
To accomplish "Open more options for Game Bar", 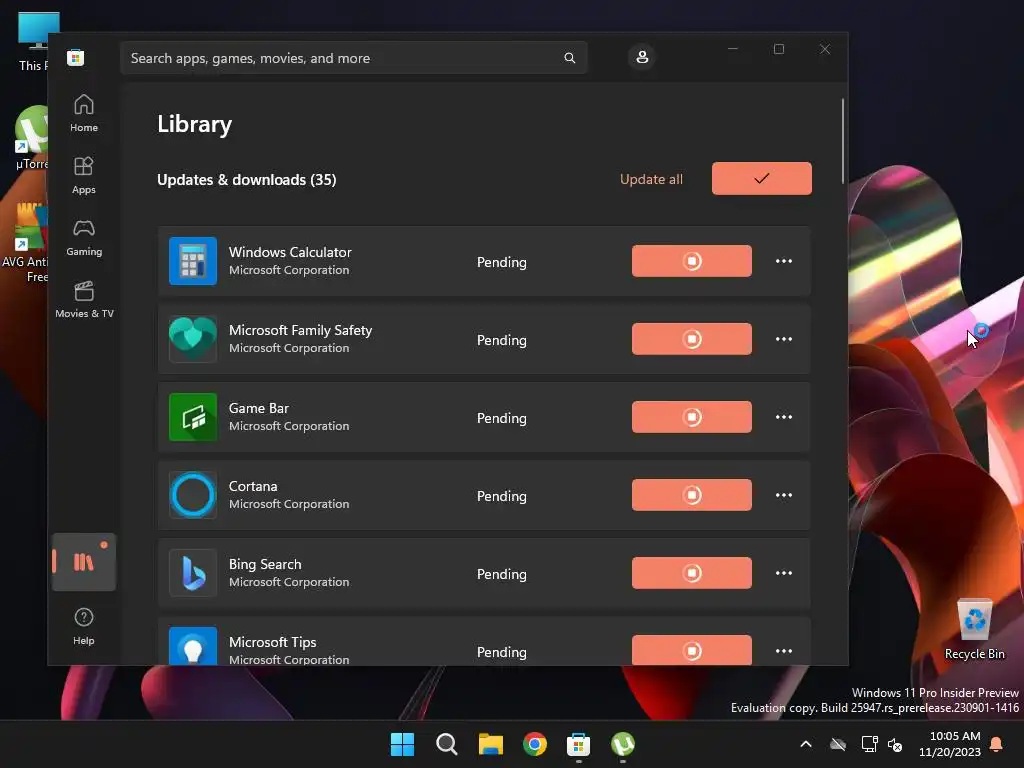I will coord(784,417).
